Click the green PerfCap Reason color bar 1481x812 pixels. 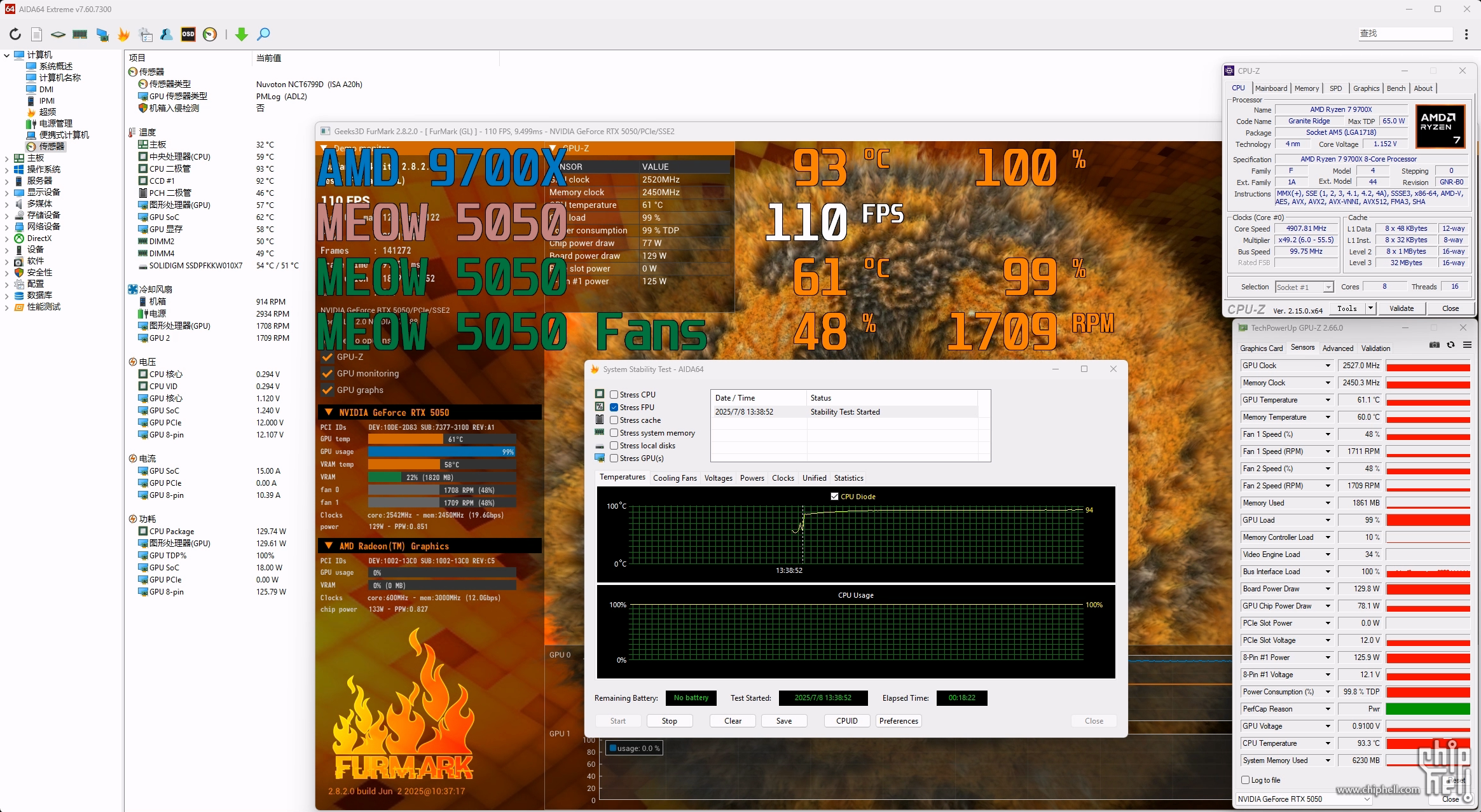click(1428, 709)
